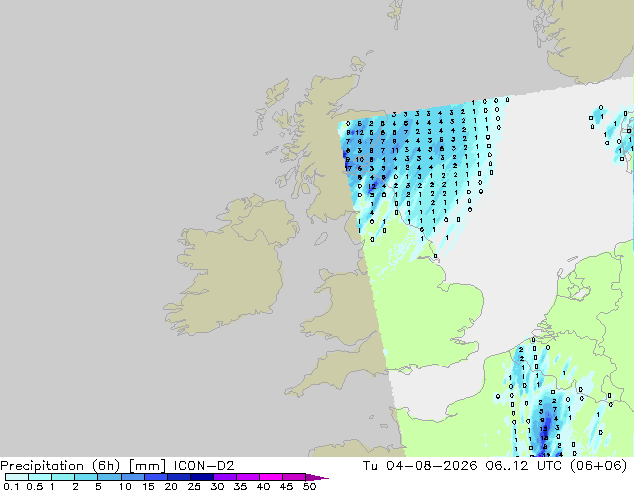Click the 'ICON-D2' model name text
The width and height of the screenshot is (634, 490).
(204, 466)
